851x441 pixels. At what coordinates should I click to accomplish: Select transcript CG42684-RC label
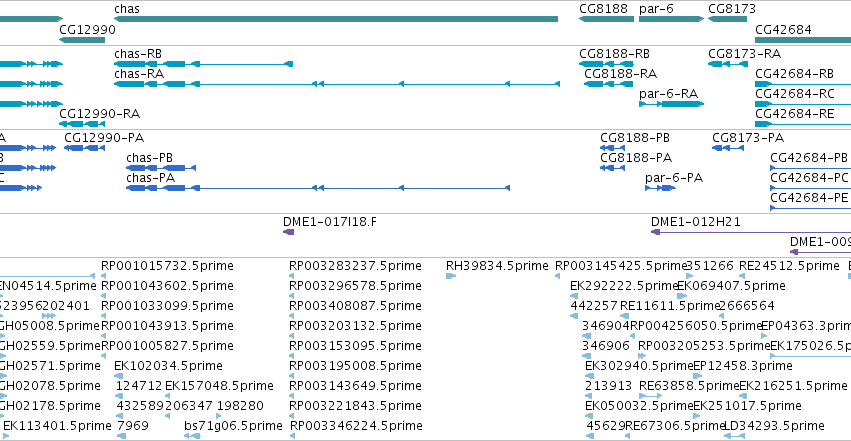[x=795, y=94]
